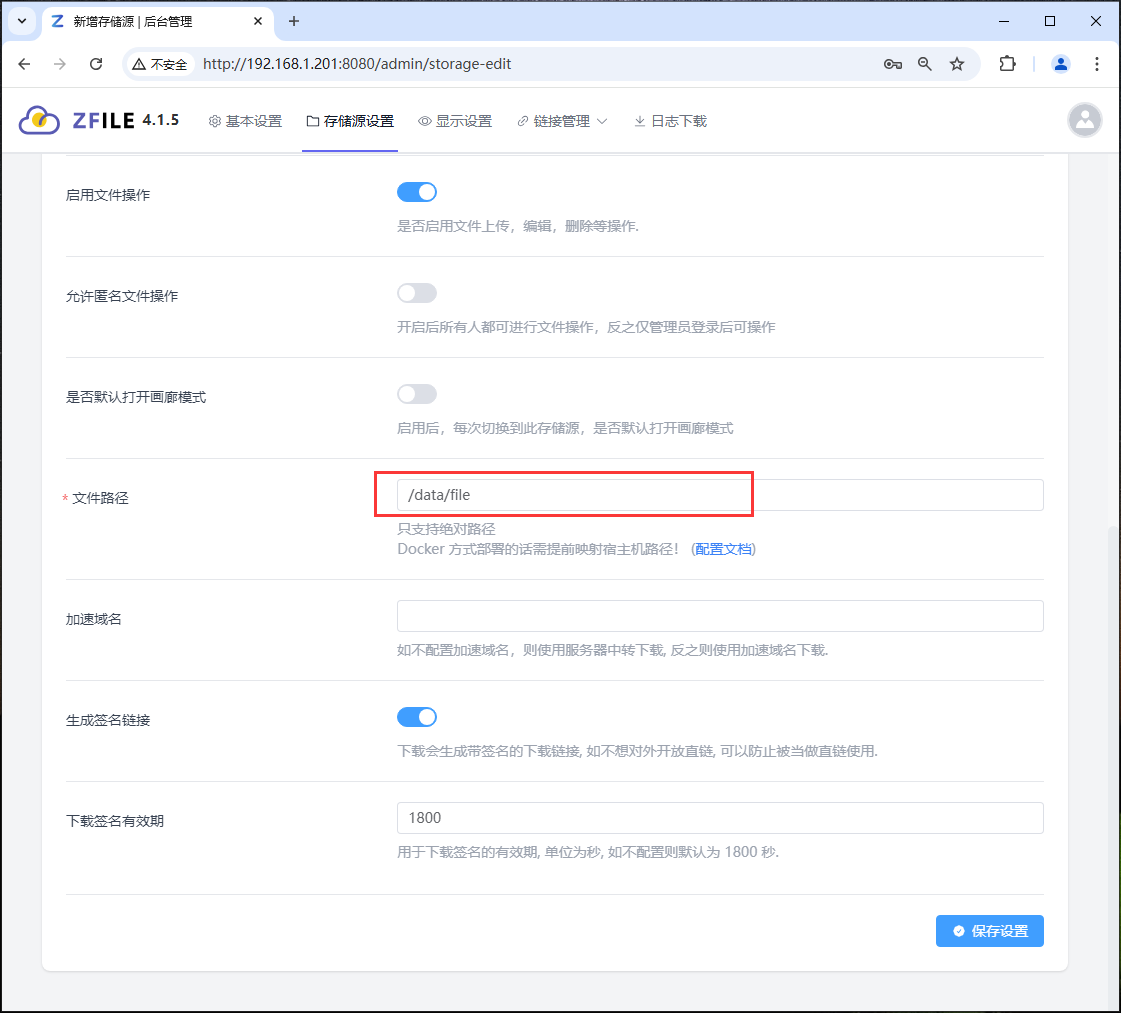Bookmark the page with the star icon
The image size is (1121, 1013).
pyautogui.click(x=957, y=63)
